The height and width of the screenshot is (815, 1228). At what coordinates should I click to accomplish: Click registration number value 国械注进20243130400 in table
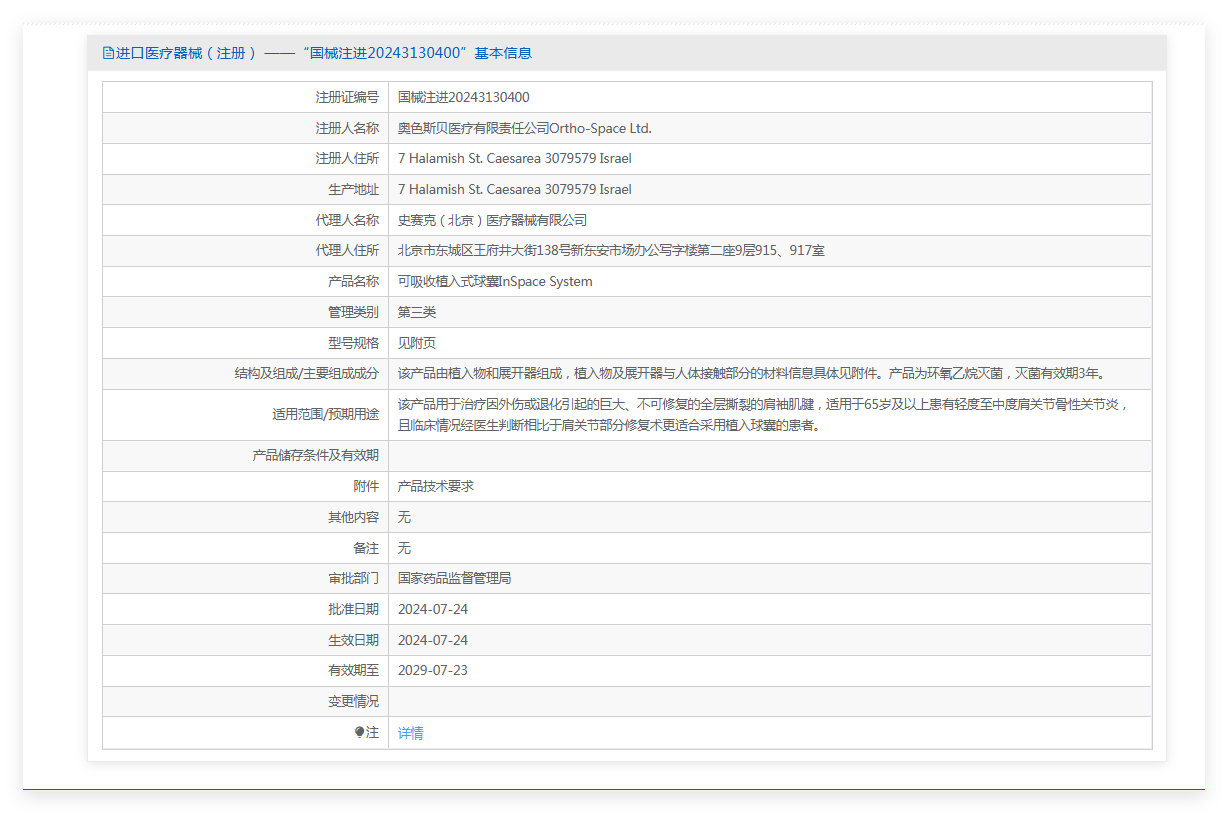coord(463,97)
